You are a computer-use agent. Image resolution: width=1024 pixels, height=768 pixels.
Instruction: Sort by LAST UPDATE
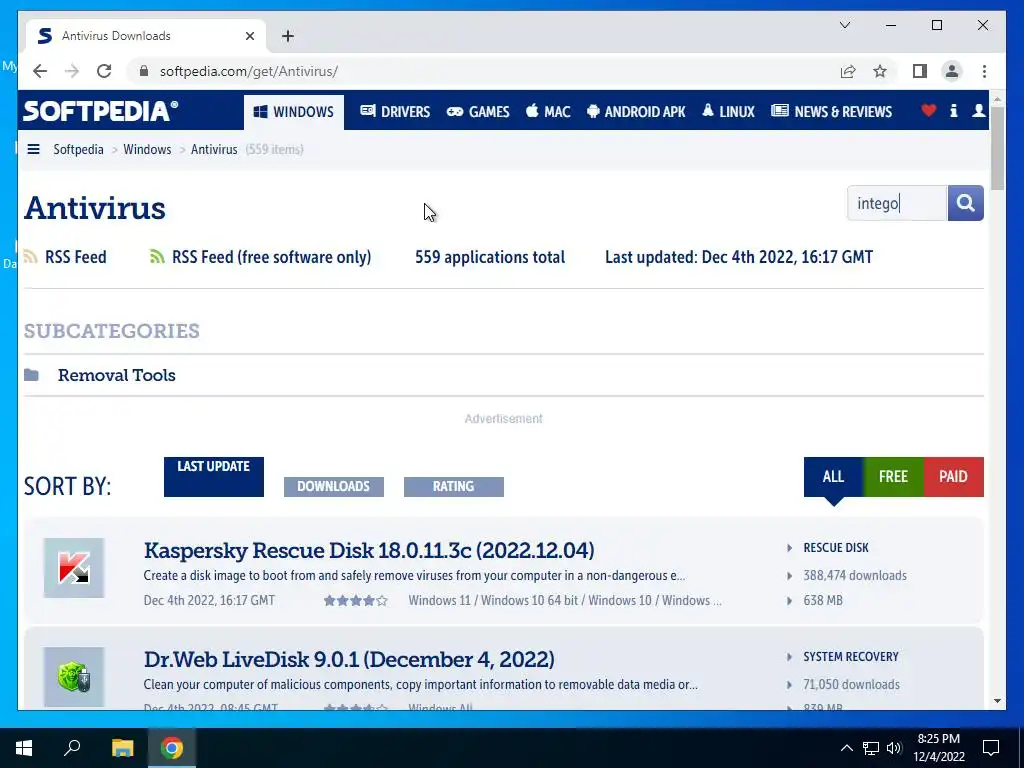214,477
